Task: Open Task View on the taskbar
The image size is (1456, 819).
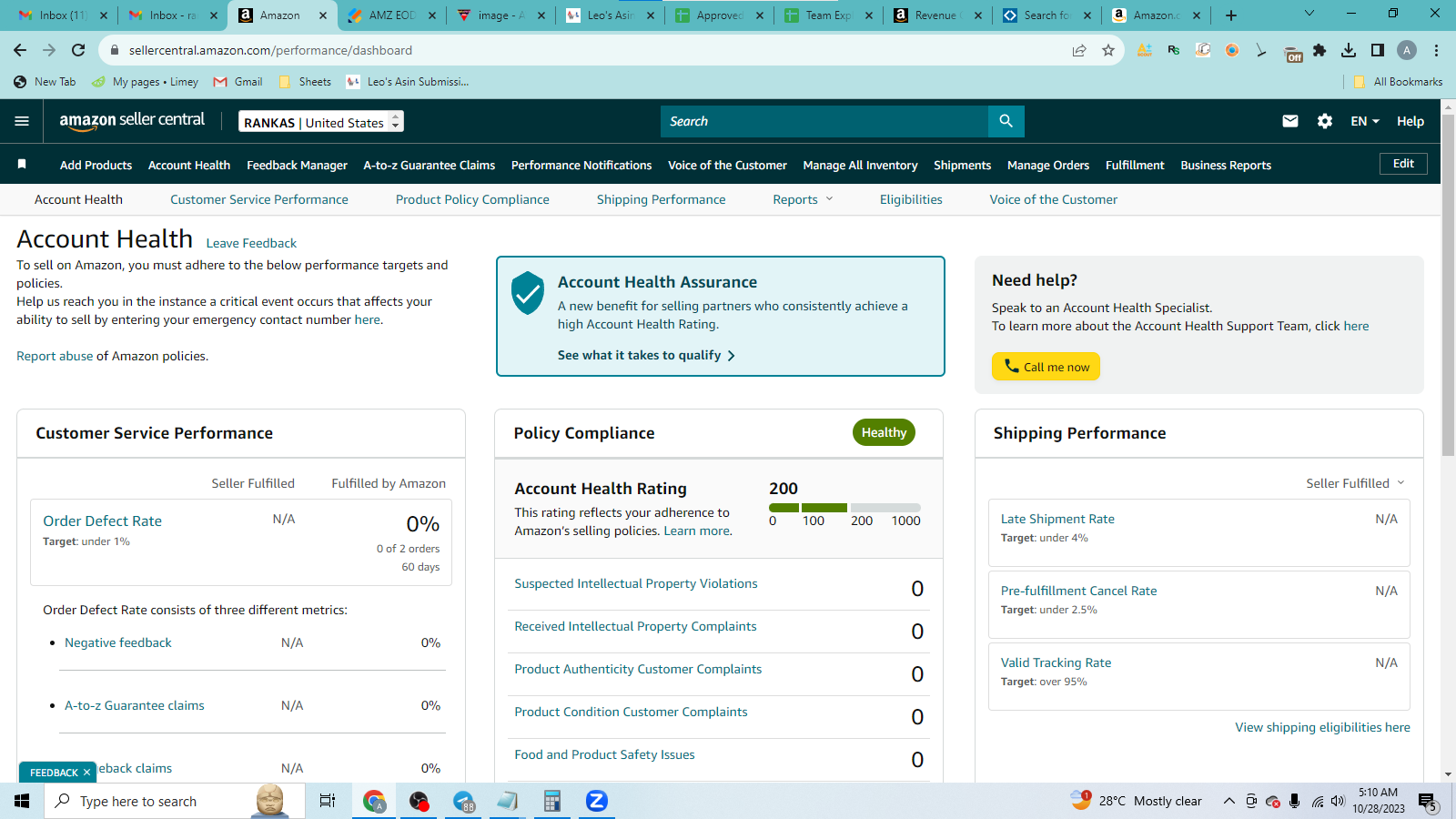Action: 328,801
